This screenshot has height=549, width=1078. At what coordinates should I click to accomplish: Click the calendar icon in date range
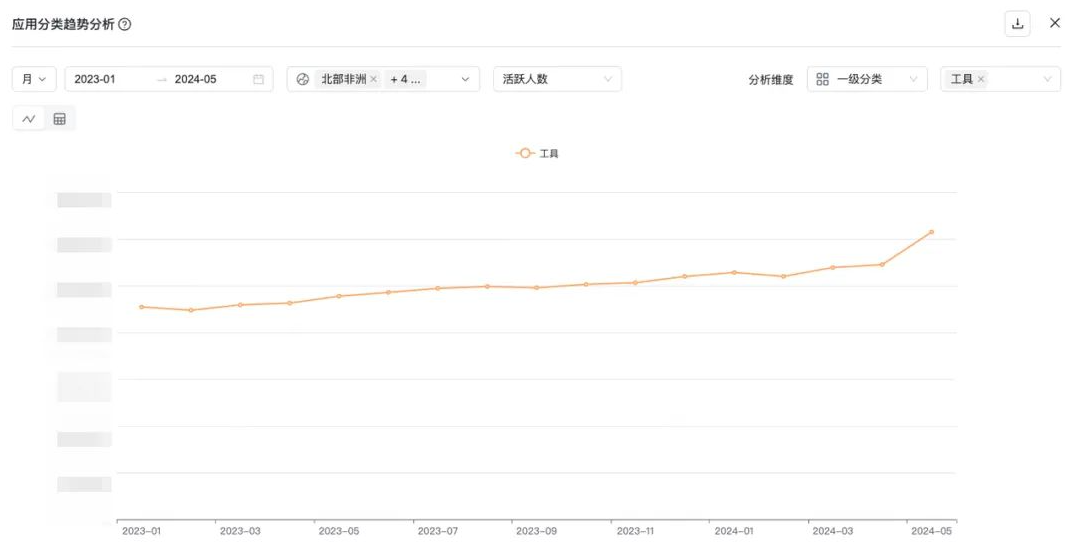point(258,79)
